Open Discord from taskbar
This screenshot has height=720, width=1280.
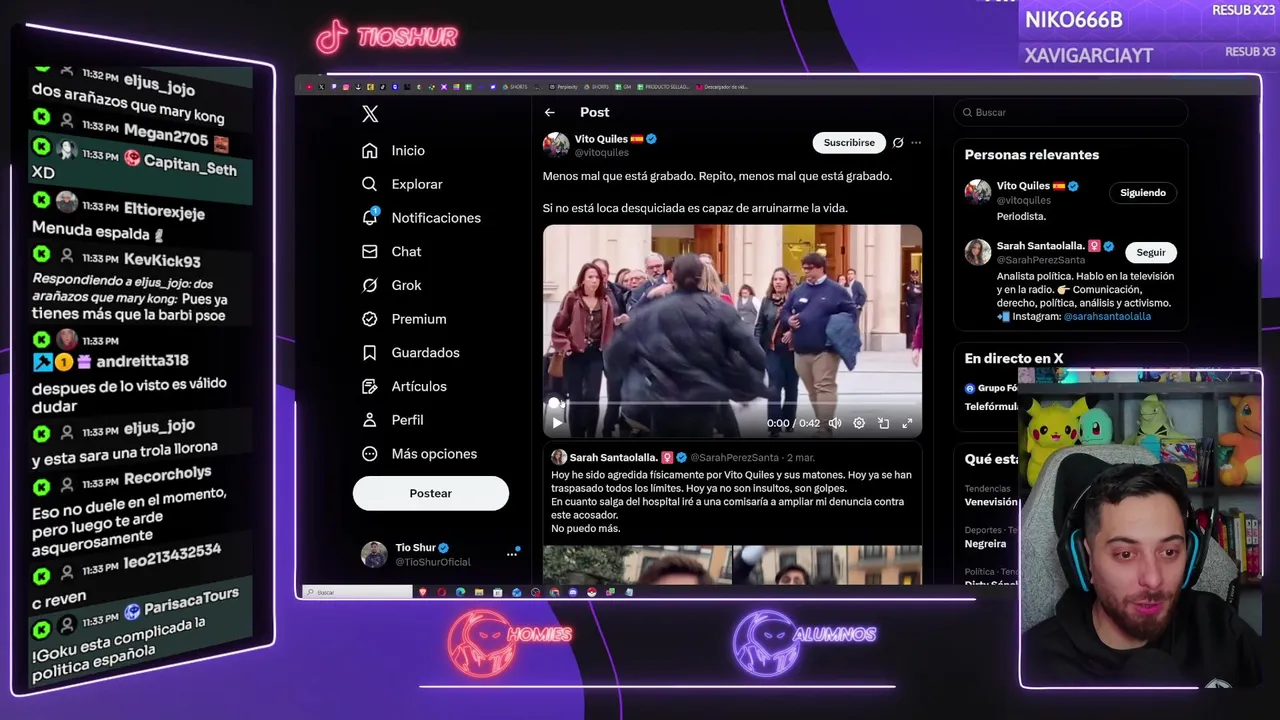[573, 592]
